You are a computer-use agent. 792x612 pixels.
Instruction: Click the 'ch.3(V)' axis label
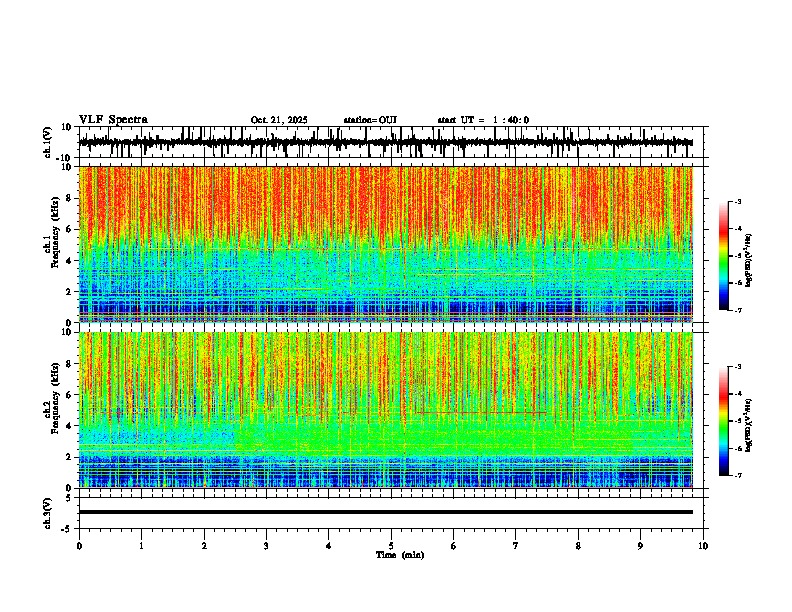pos(48,513)
